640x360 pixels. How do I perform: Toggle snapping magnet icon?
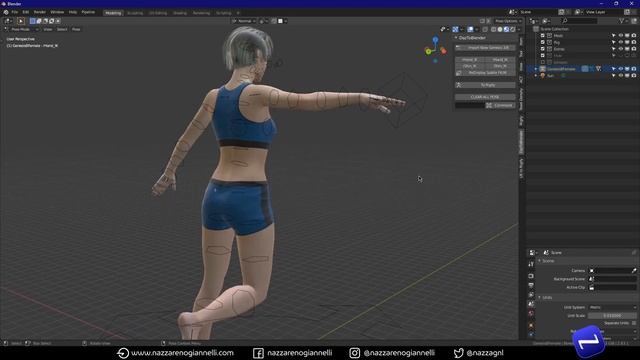click(x=274, y=21)
